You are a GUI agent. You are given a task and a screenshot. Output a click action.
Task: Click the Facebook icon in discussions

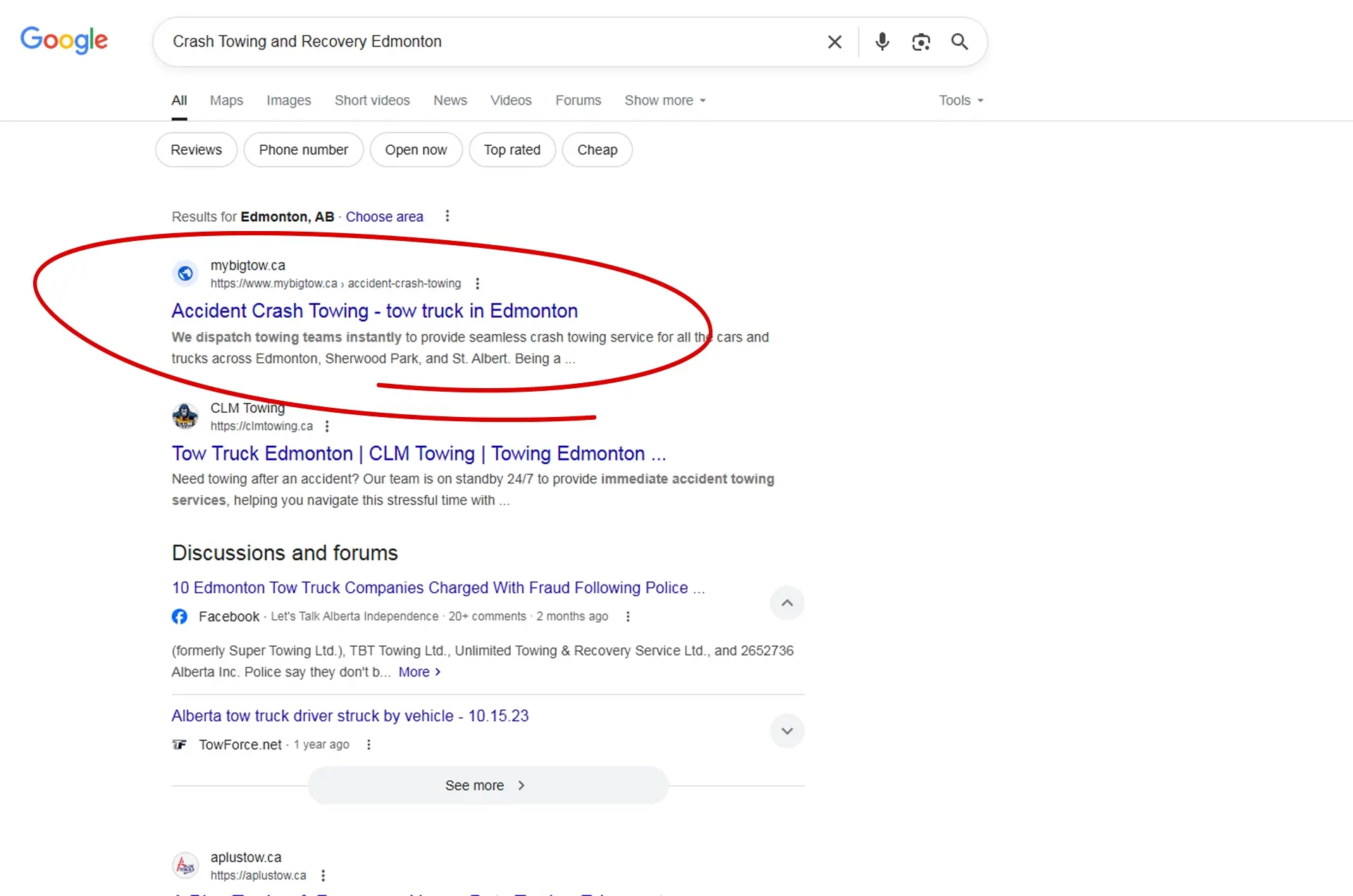coord(180,616)
